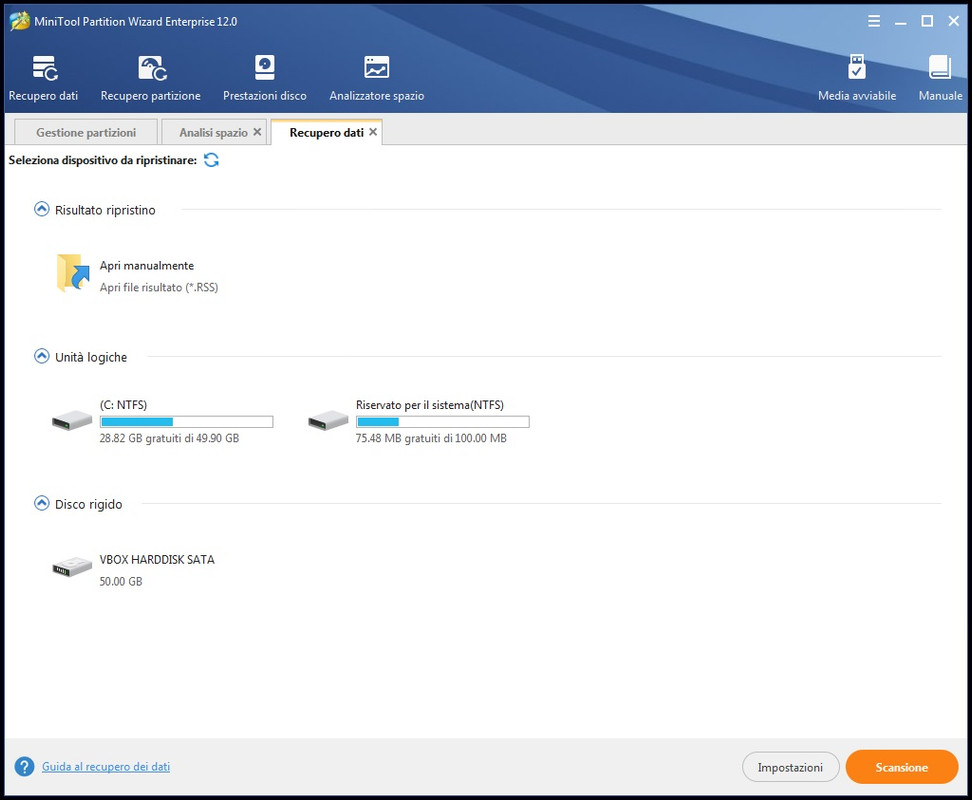The height and width of the screenshot is (800, 972).
Task: Click the Apri file risultato (*.RSS) text
Action: pos(159,288)
